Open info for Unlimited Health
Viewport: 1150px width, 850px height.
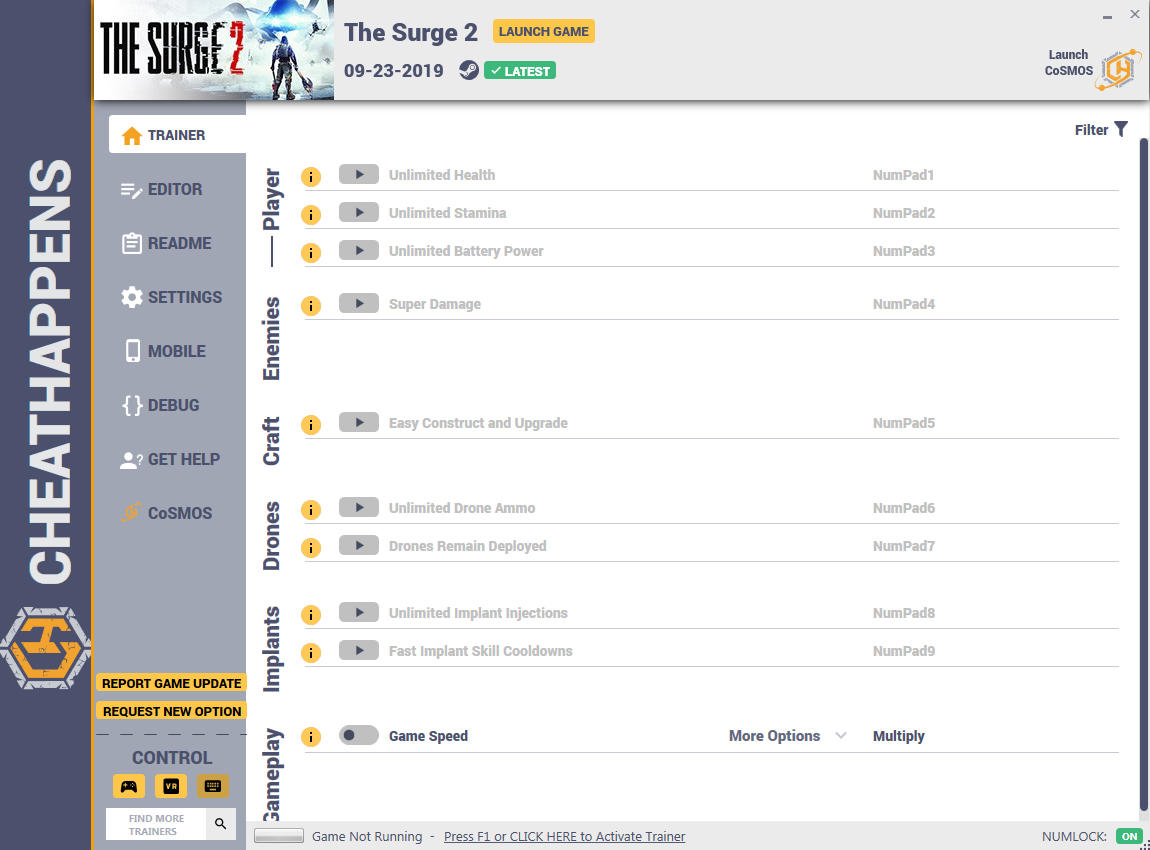311,177
